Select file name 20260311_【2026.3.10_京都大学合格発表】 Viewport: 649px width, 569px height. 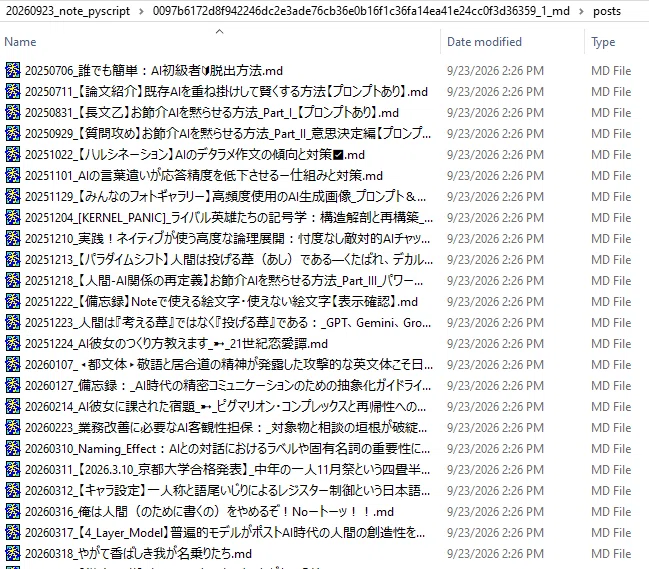click(227, 469)
